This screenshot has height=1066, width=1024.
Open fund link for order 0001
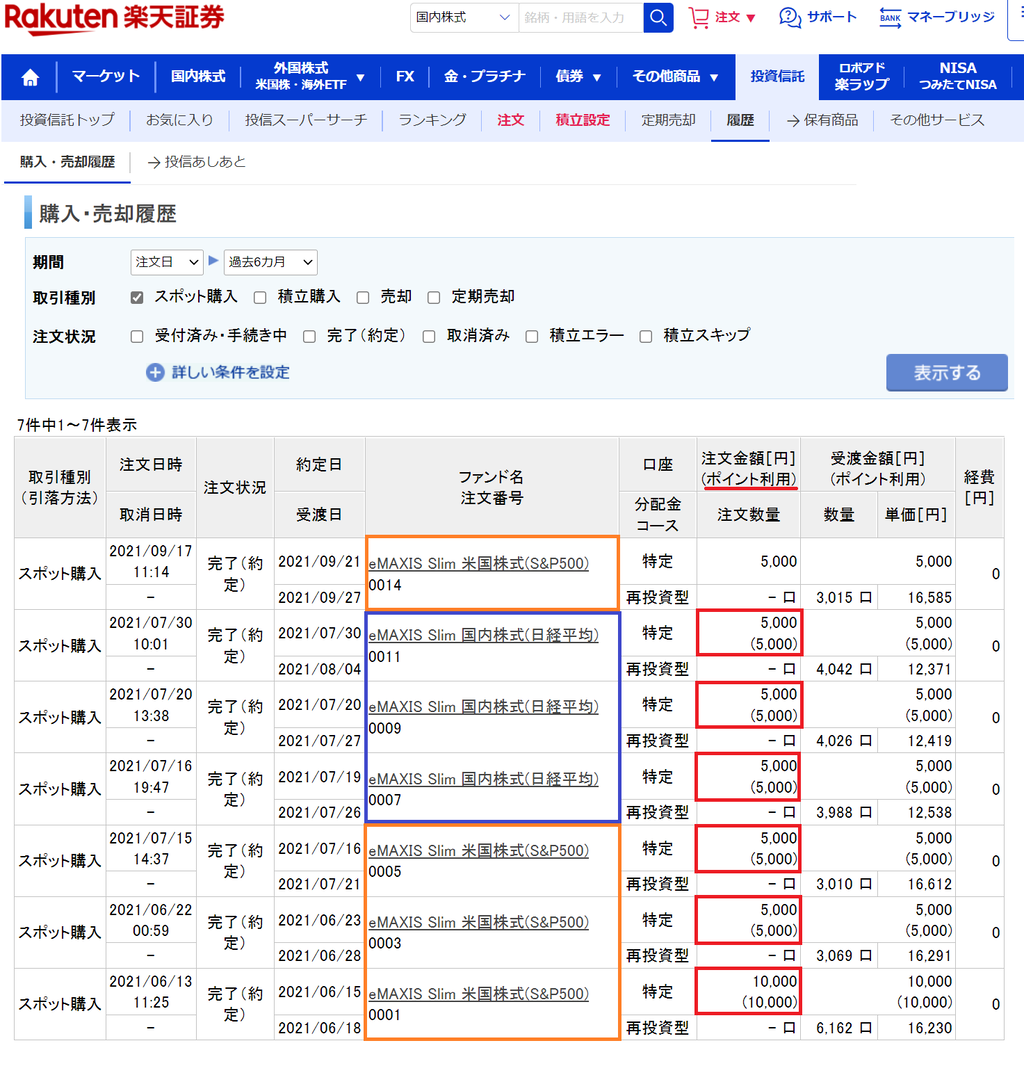(479, 994)
